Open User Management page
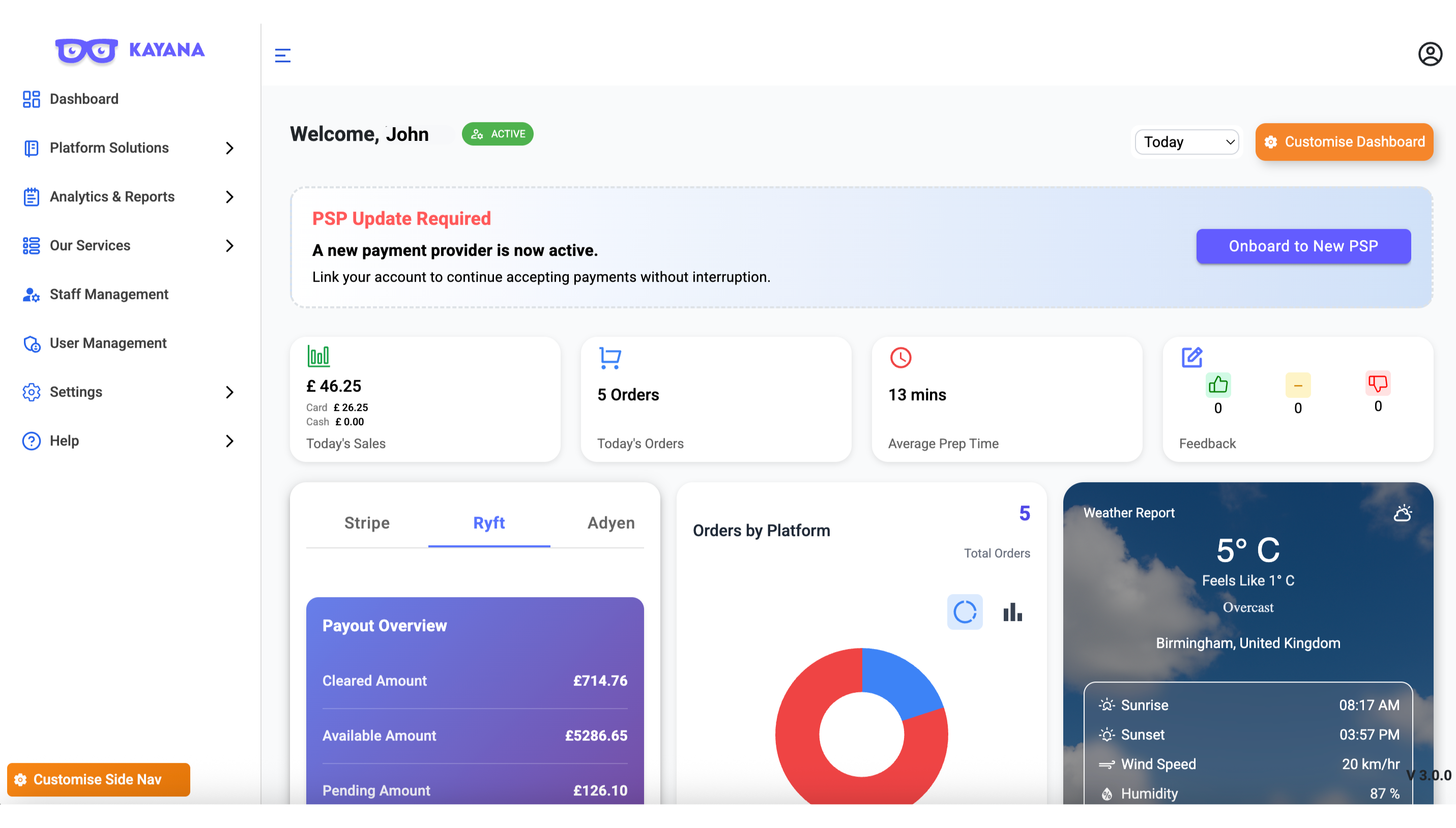The width and height of the screenshot is (1456, 828). pos(108,343)
